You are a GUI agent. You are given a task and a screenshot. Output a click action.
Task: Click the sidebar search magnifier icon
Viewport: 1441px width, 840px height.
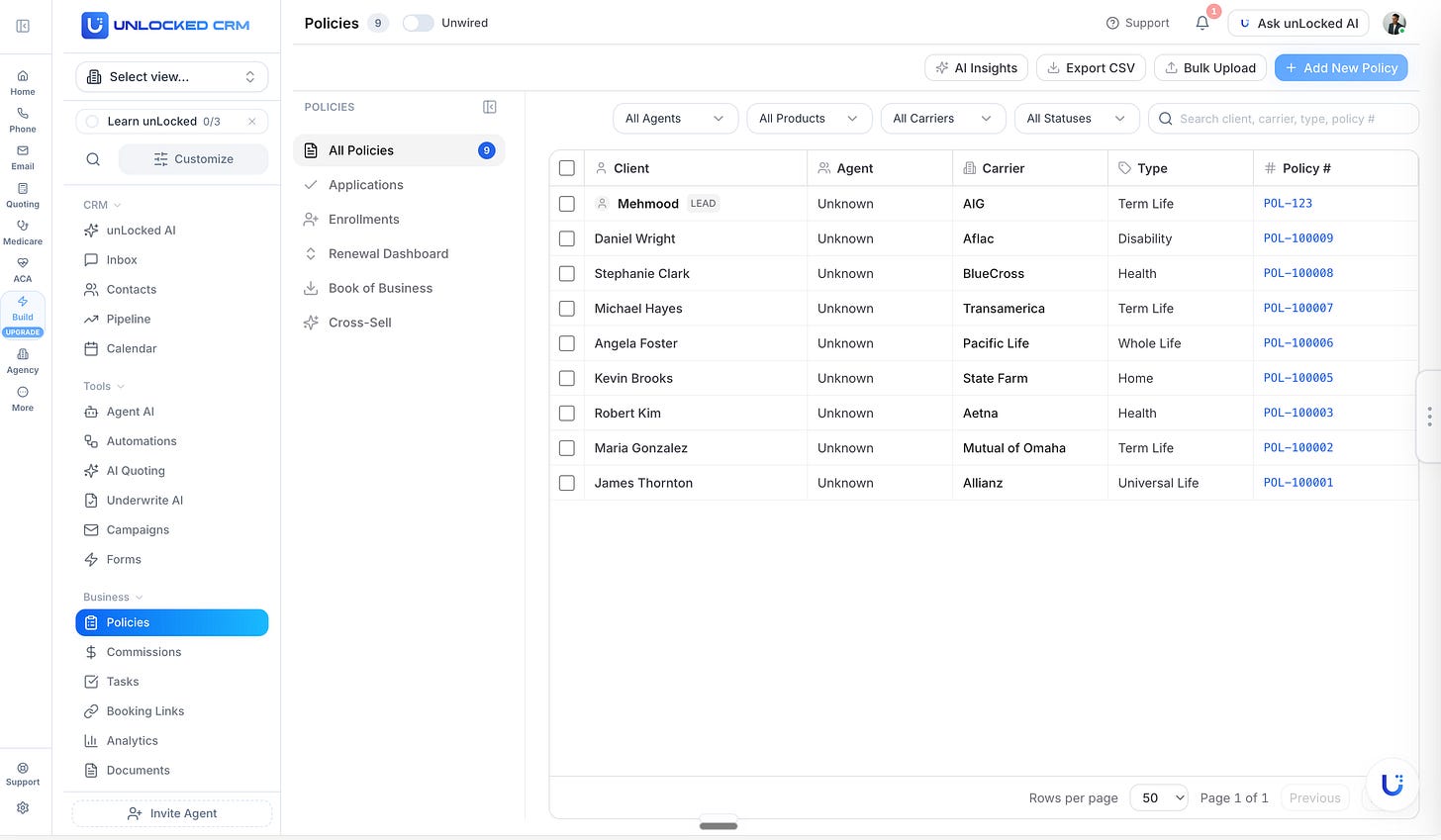93,159
